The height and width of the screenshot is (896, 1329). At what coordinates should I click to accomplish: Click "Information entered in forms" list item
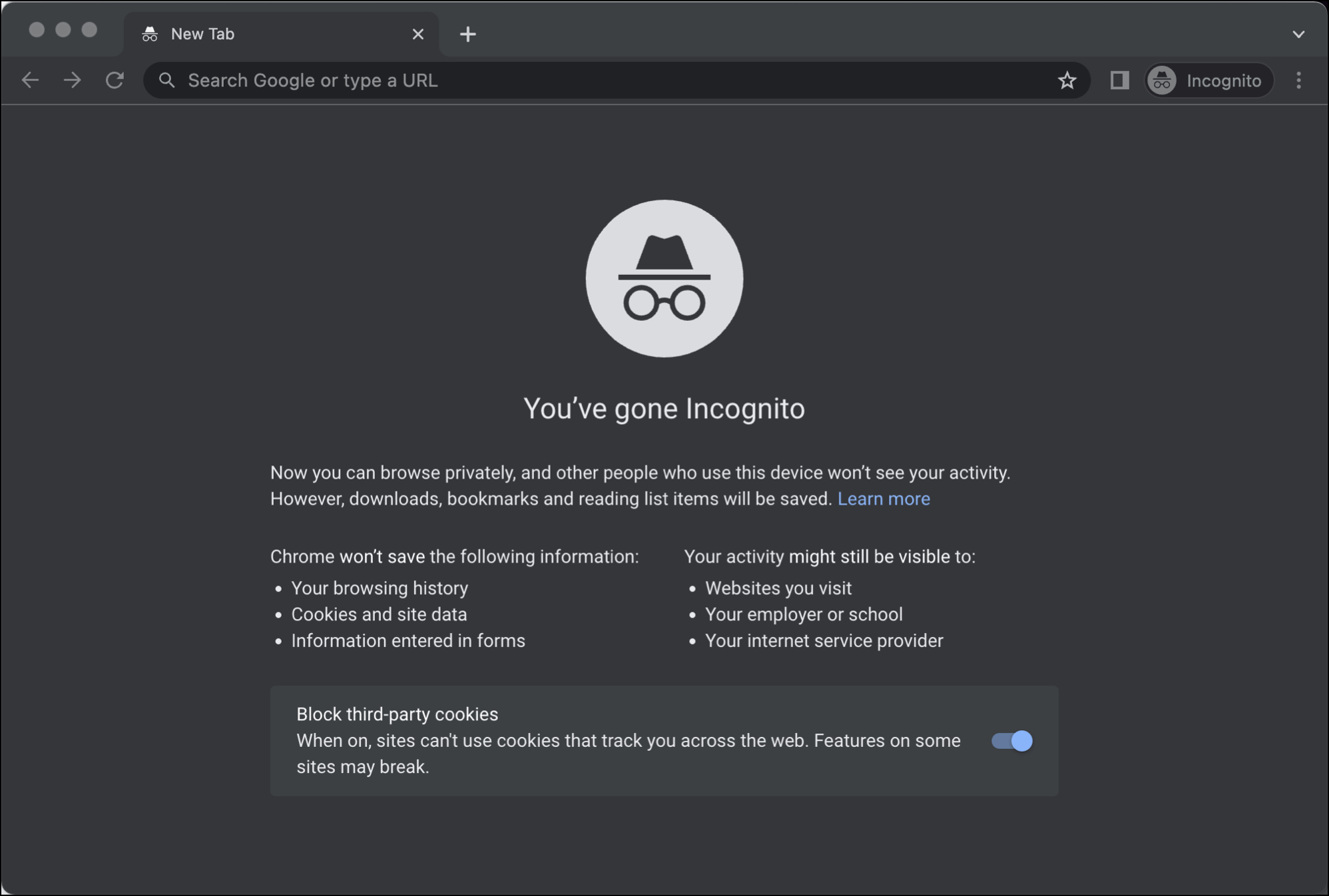(408, 641)
